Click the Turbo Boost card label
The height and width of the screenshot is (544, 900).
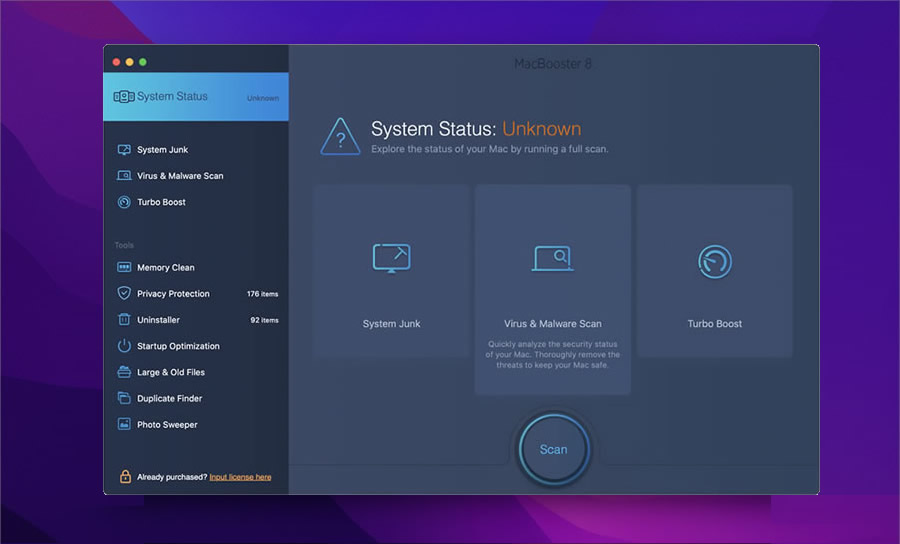pyautogui.click(x=715, y=324)
